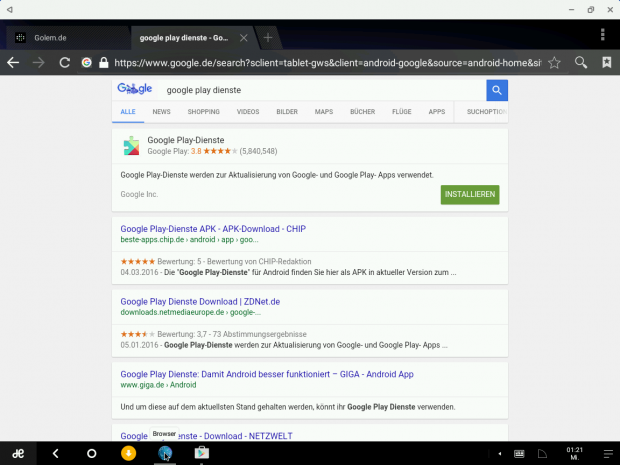Screen dimensions: 620x465
Task: Expand the system tray arrow
Action: pos(500,454)
